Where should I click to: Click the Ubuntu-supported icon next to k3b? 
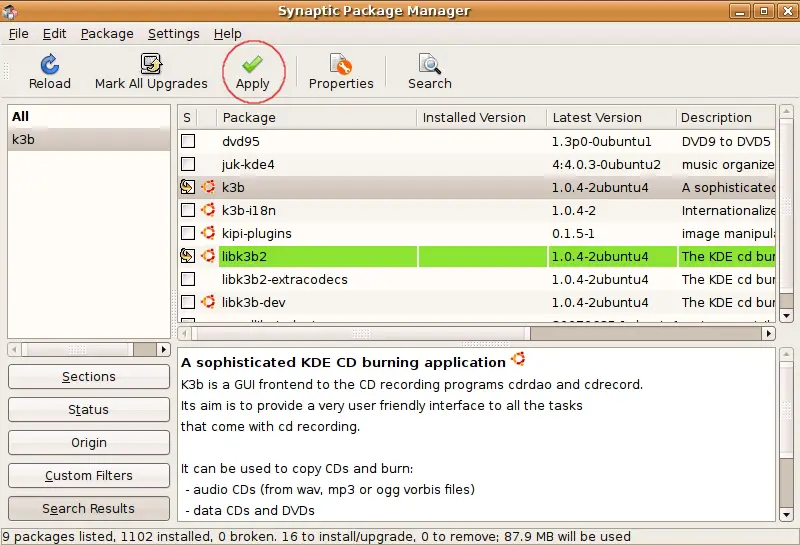point(208,187)
